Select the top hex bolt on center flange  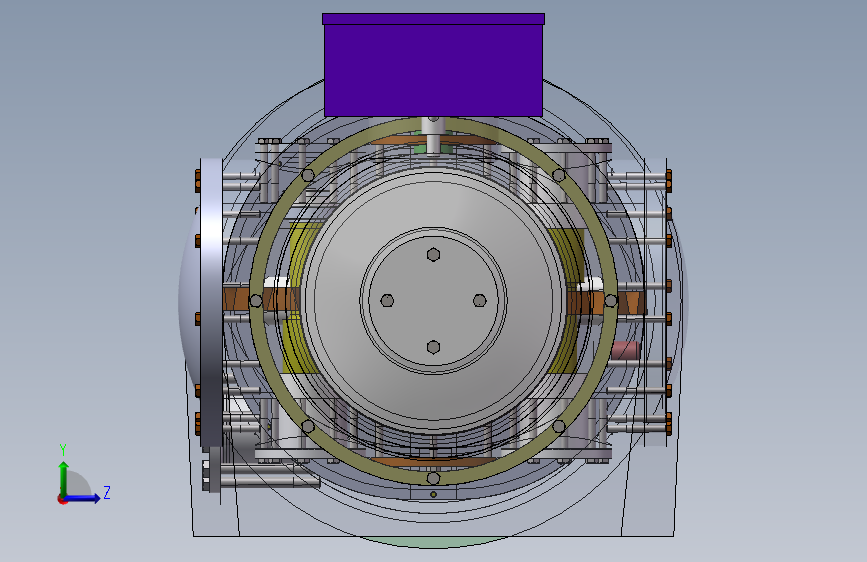point(434,254)
